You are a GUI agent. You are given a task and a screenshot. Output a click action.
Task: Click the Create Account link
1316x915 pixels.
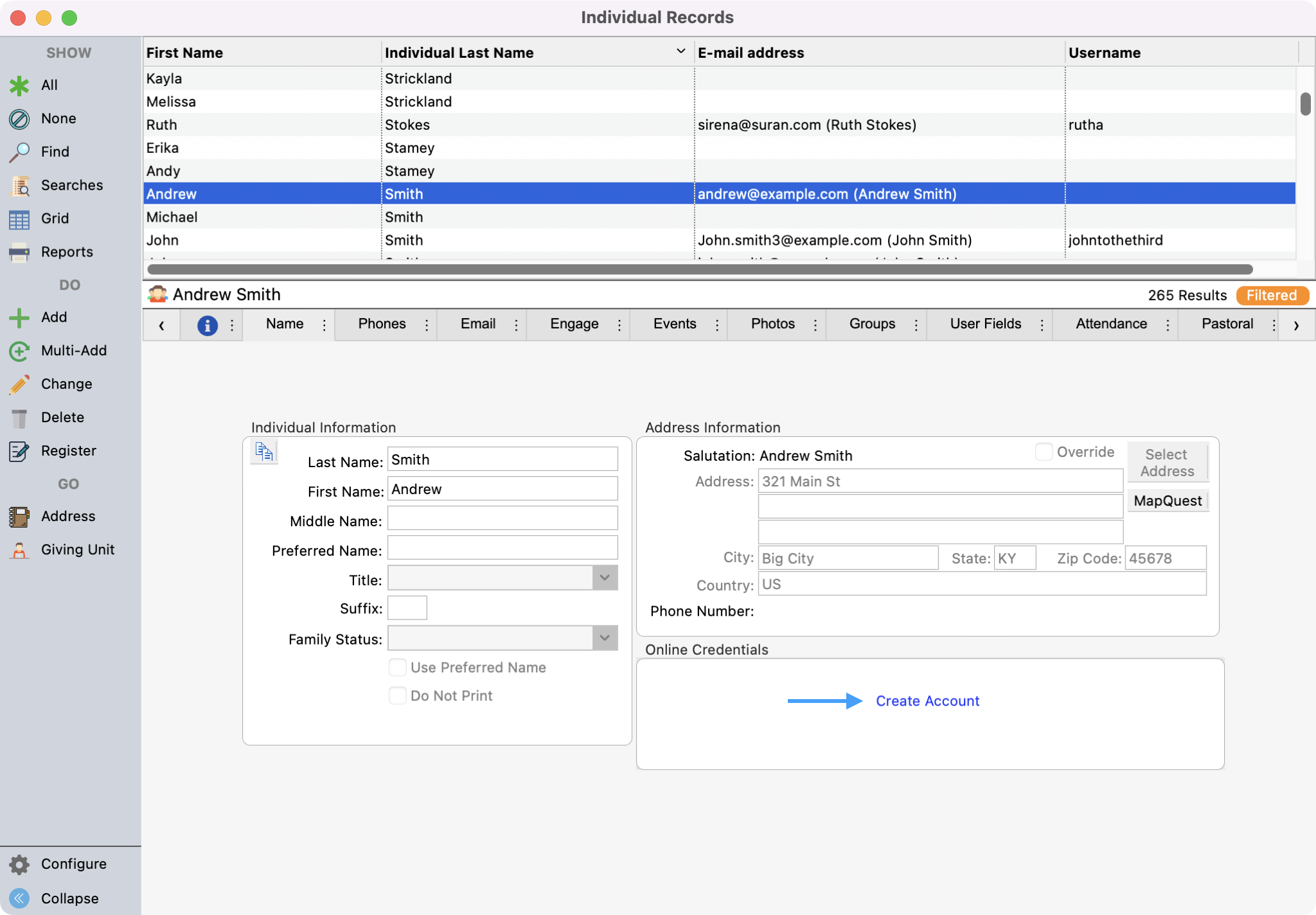928,701
